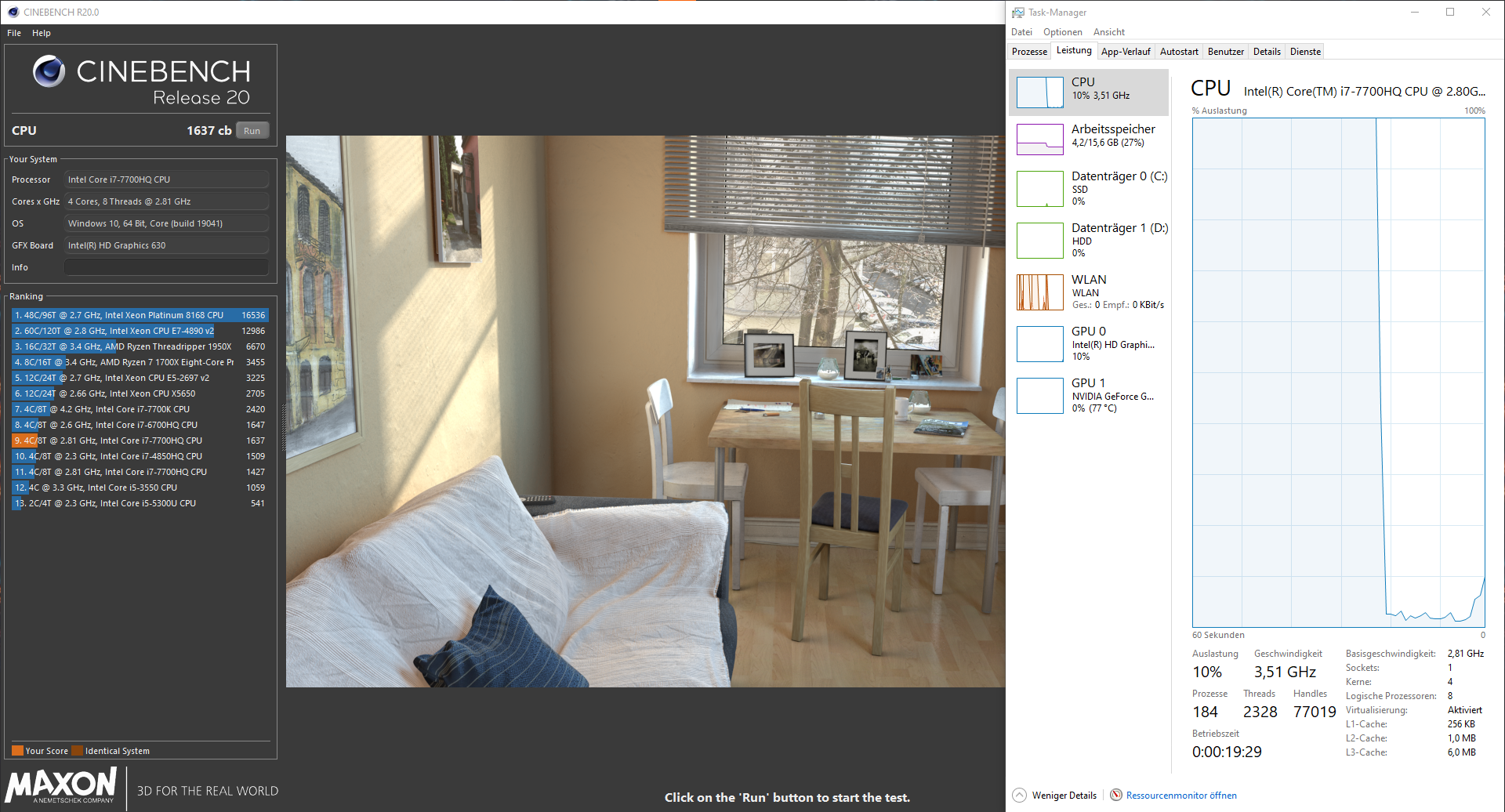Click the MAXON logo in the footer
Image resolution: width=1505 pixels, height=812 pixels.
click(62, 785)
